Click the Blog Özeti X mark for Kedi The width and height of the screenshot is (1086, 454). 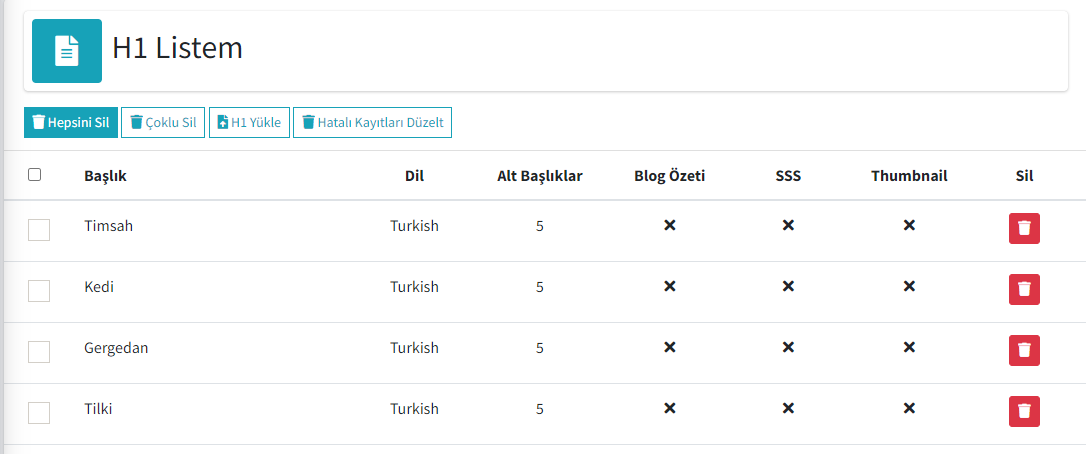tap(669, 286)
